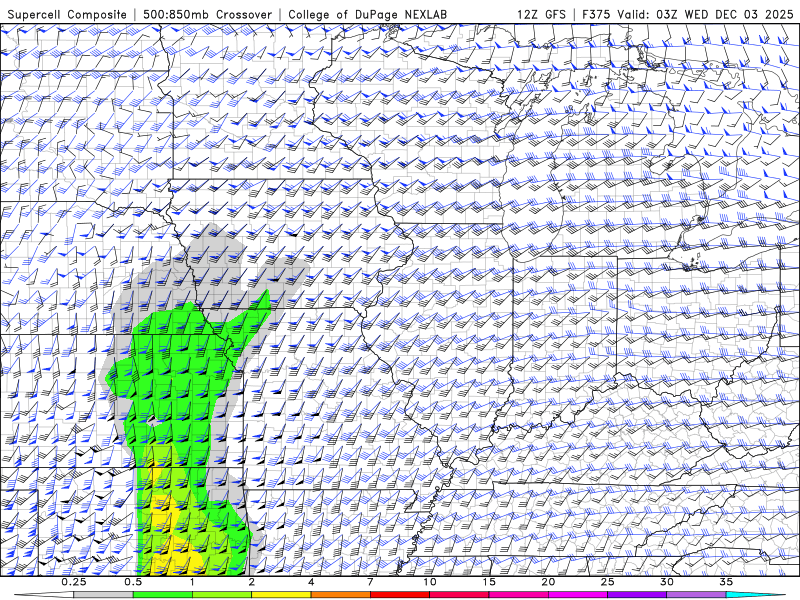Screen dimensions: 800x600
Task: Select the violet 25–30 color bar segment
Action: 637,595
